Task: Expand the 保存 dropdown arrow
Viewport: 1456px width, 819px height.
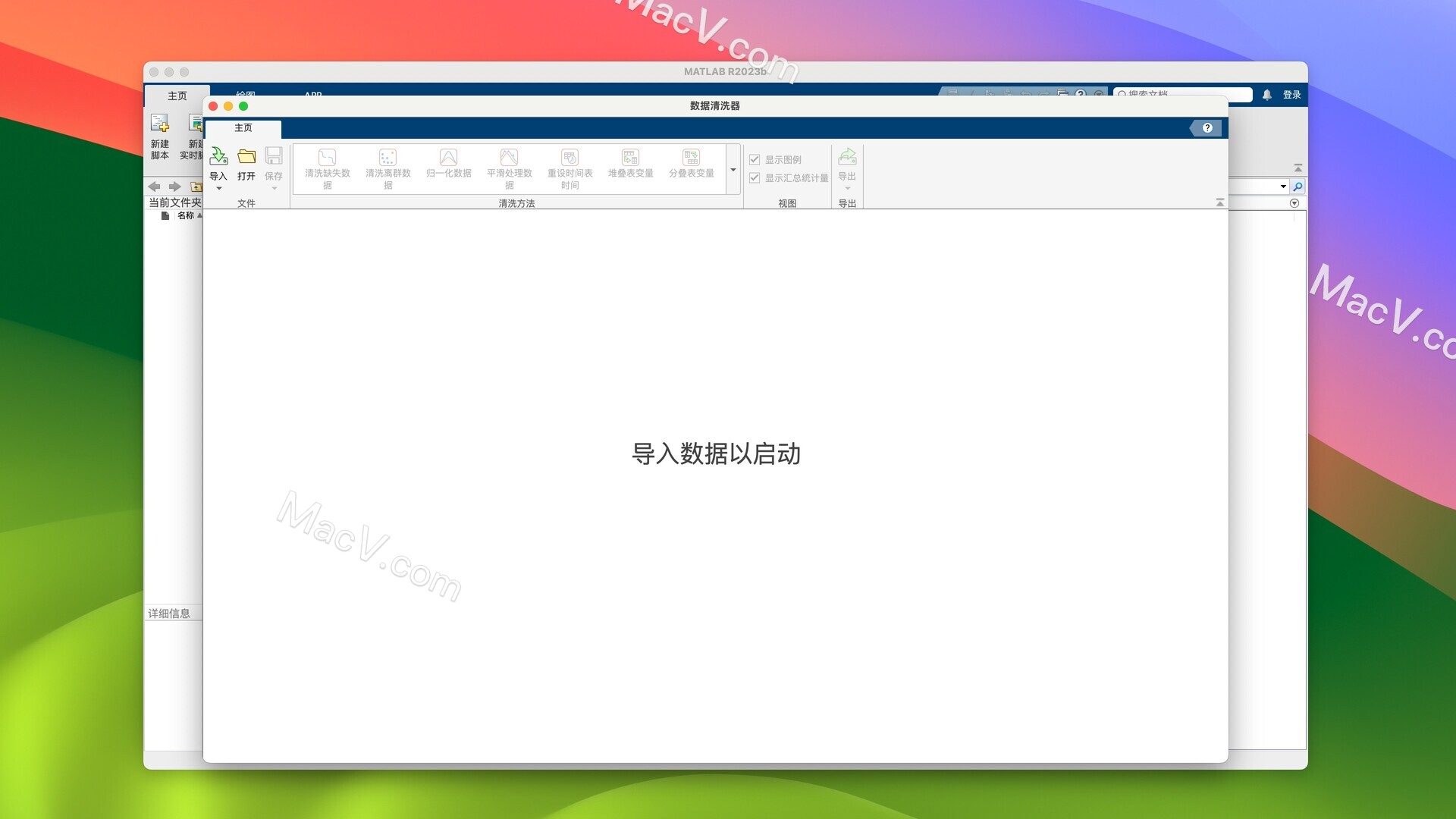Action: point(274,189)
